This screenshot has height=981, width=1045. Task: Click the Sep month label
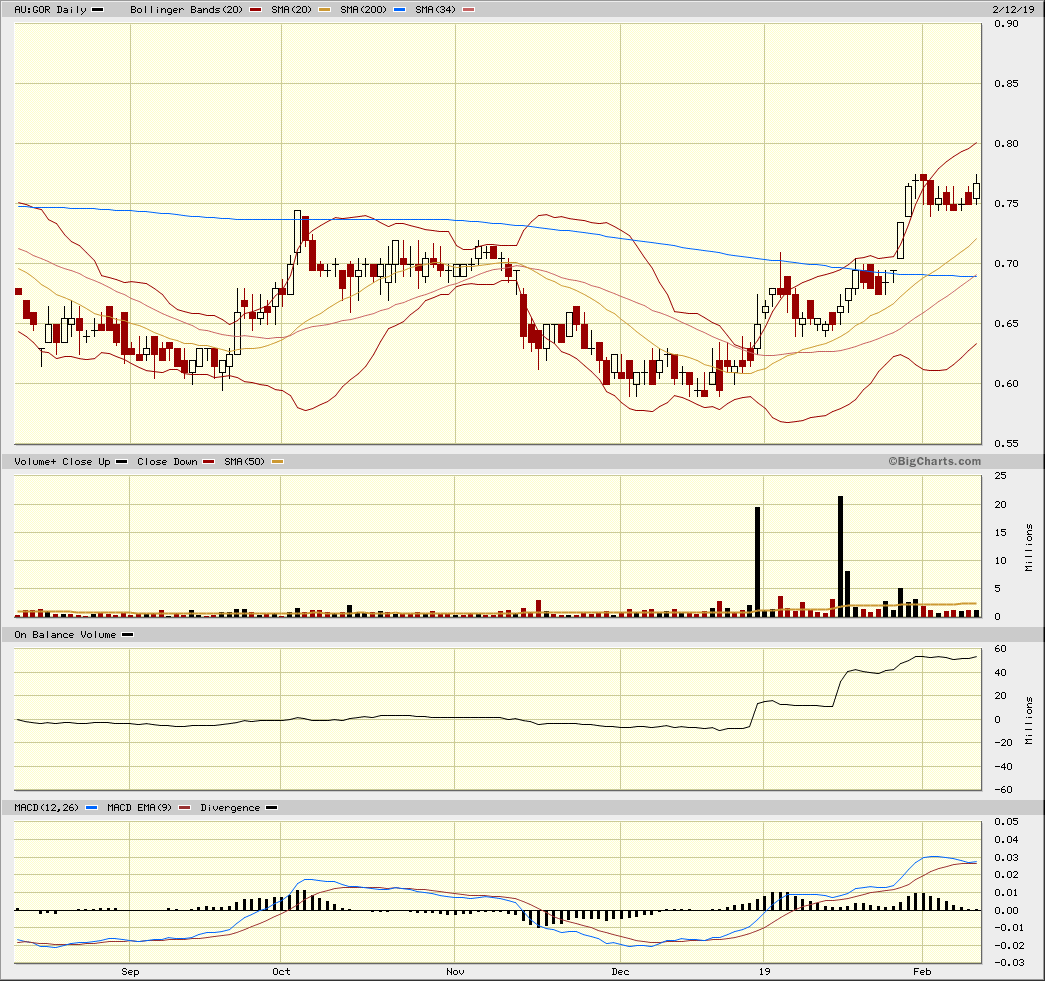click(130, 972)
